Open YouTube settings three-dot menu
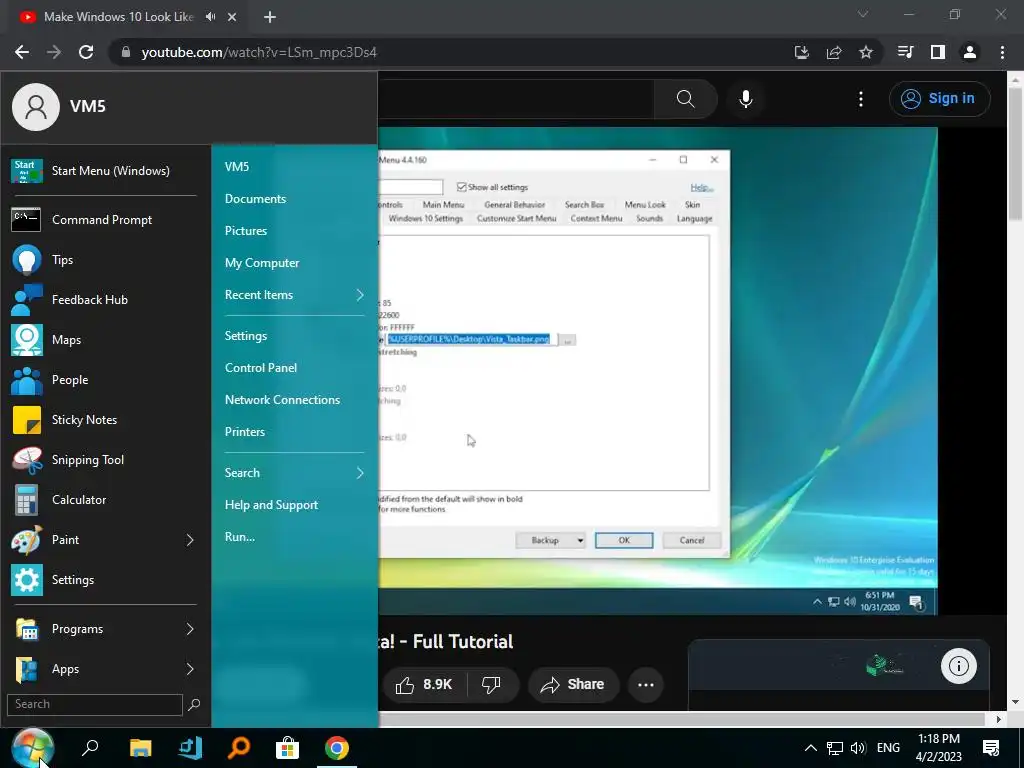 861,99
